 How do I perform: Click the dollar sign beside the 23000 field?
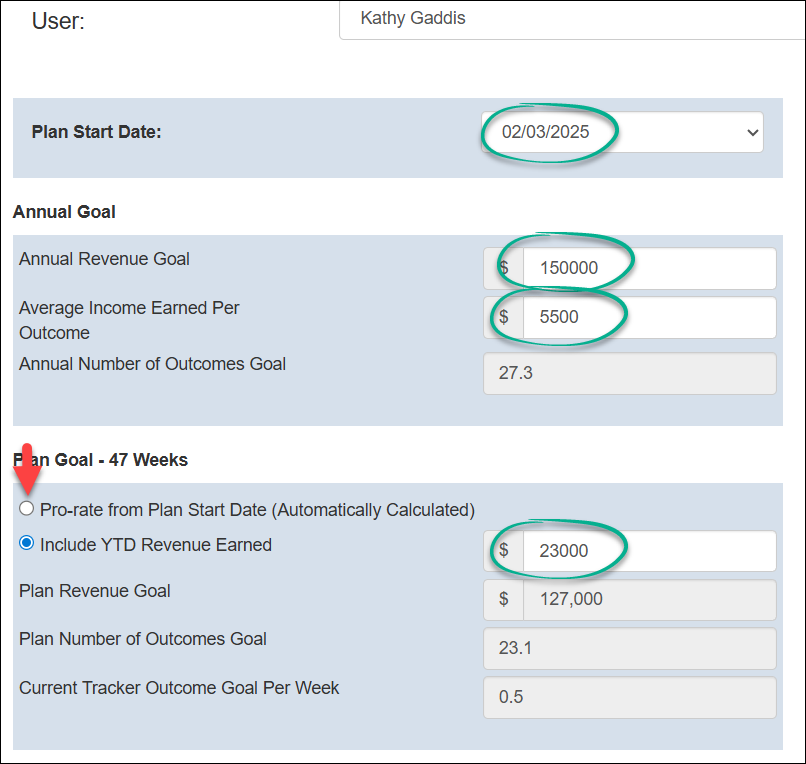pyautogui.click(x=504, y=551)
